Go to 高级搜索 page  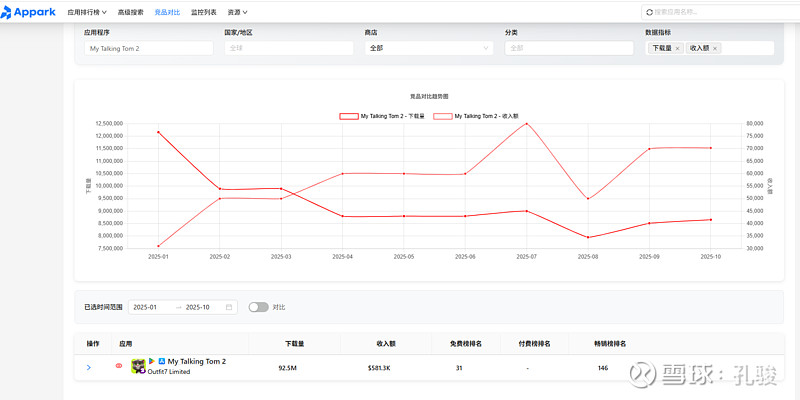point(131,12)
